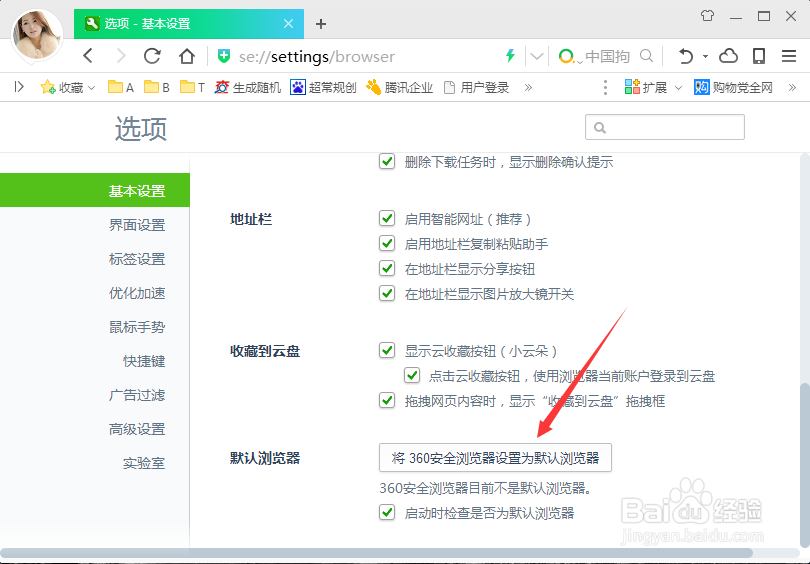Image resolution: width=810 pixels, height=564 pixels.
Task: Toggle the bookmarks sidebar icon
Action: pos(19,87)
